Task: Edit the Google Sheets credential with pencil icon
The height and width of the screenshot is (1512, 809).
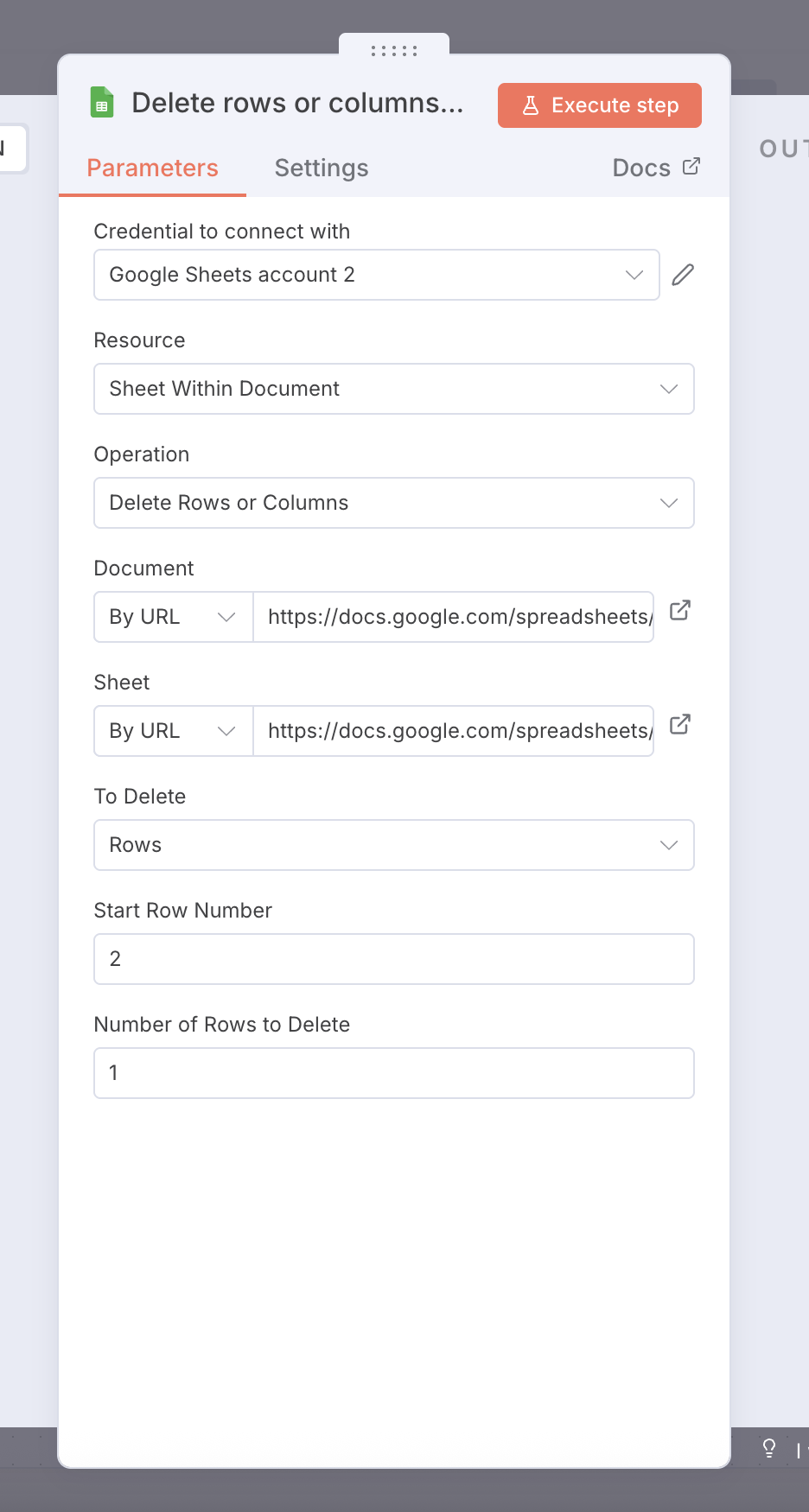Action: click(x=683, y=275)
